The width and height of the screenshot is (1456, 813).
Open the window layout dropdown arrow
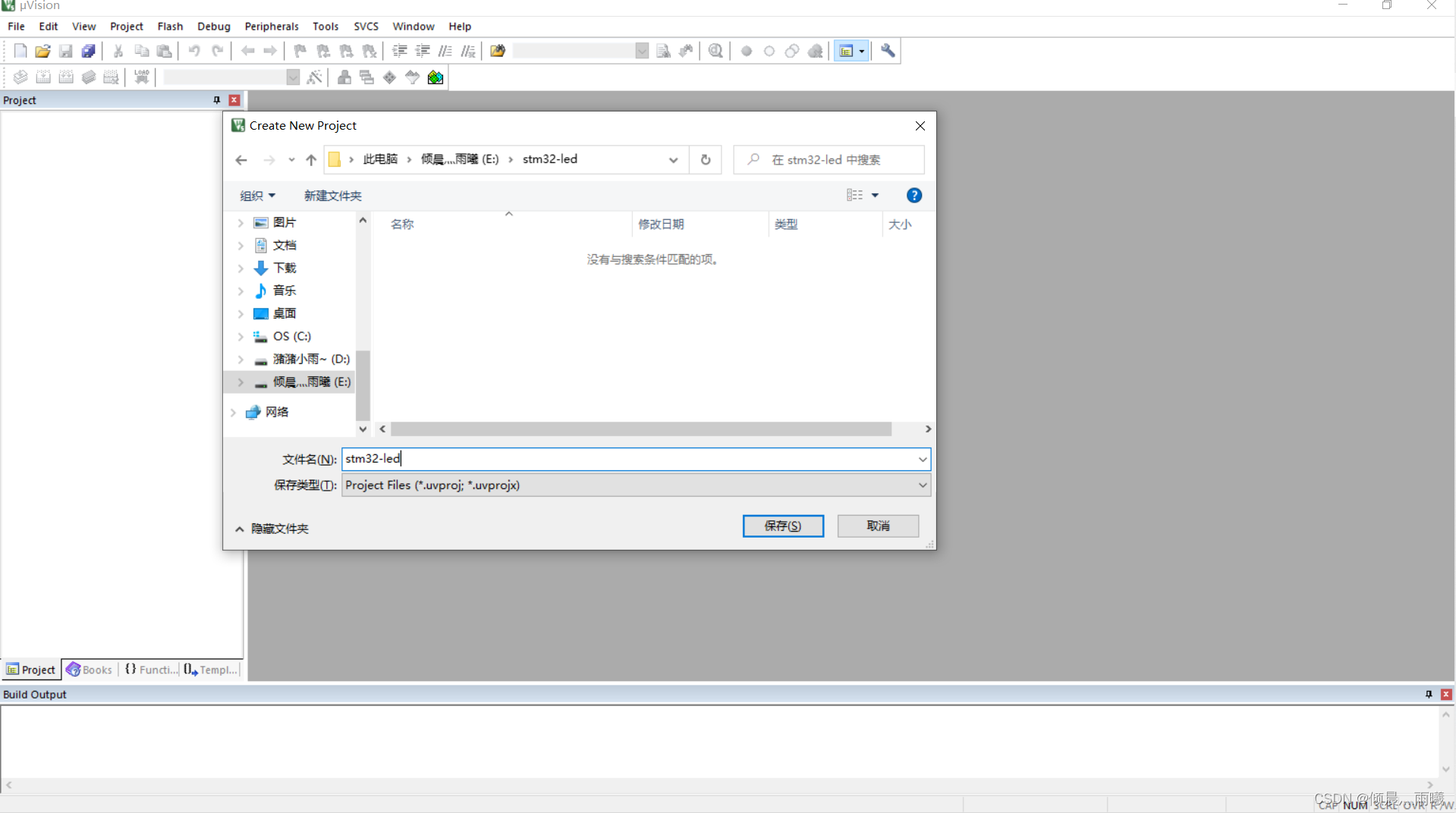[x=862, y=51]
